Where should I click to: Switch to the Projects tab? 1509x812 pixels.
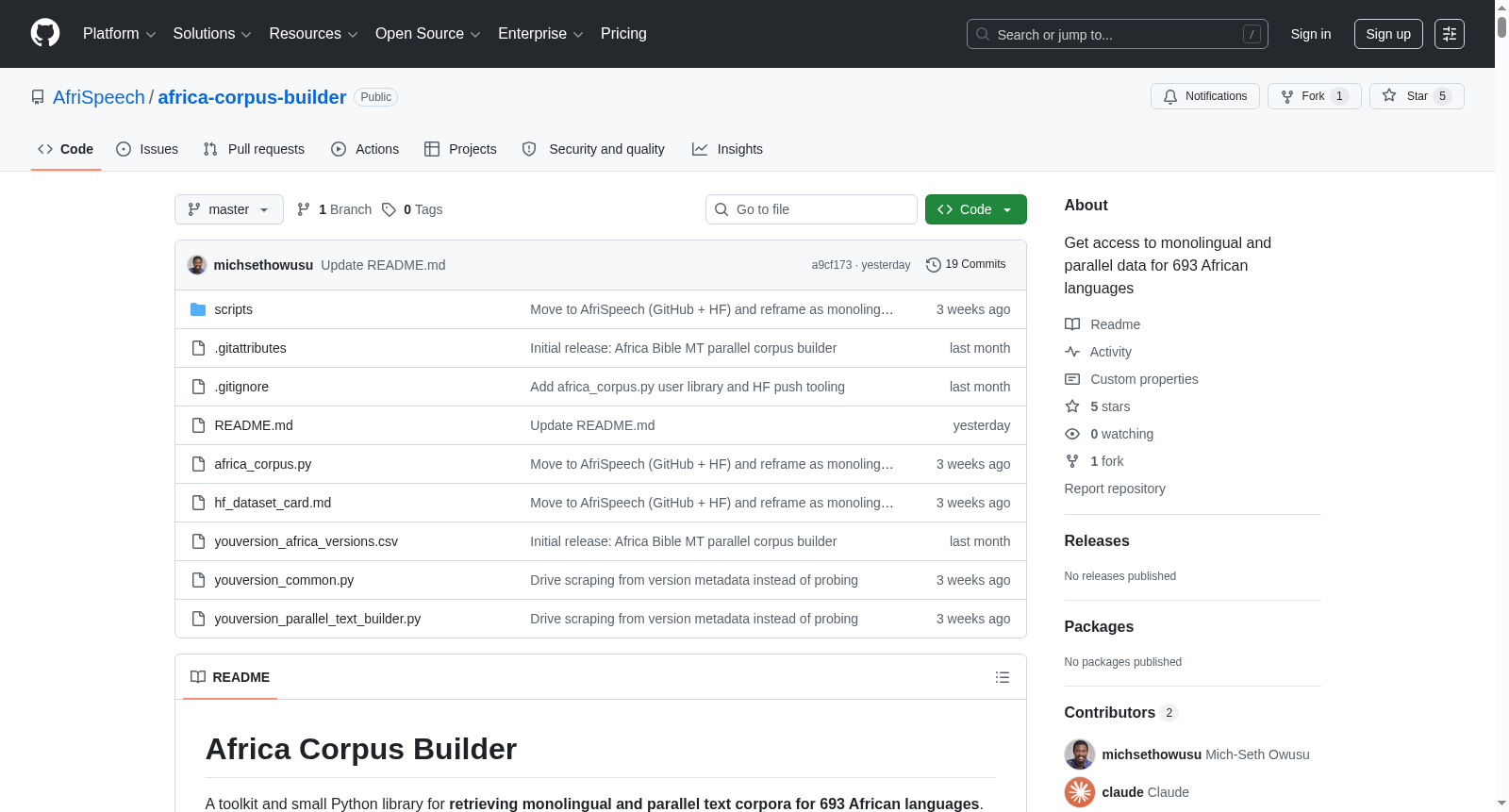coord(460,149)
